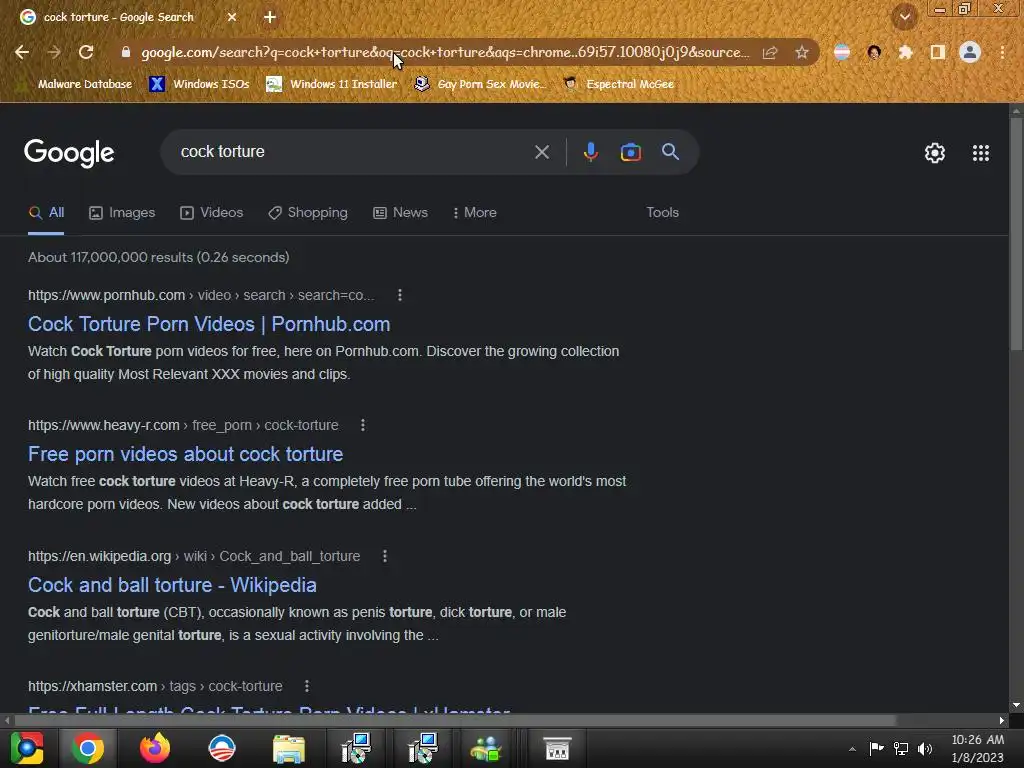Open the options menu for the en.wikipedia.org result
Viewport: 1024px width, 768px height.
coord(385,556)
